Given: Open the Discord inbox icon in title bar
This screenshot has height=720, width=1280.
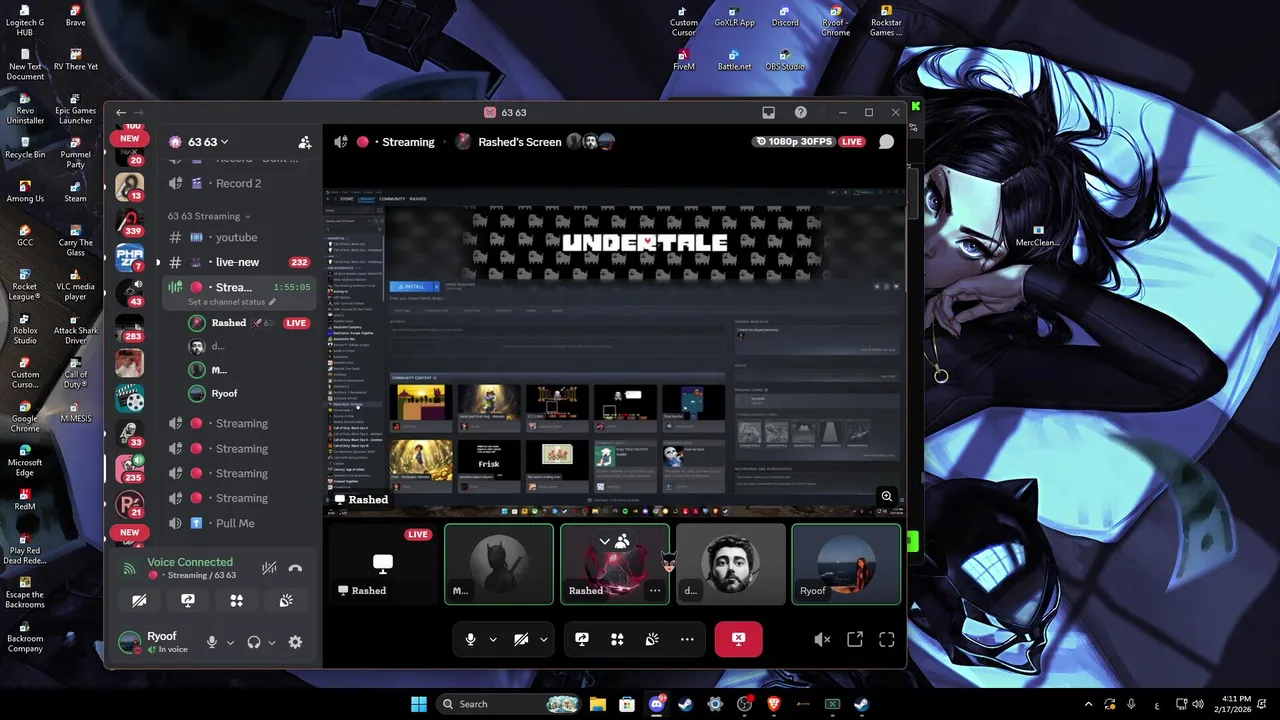Looking at the screenshot, I should pos(768,113).
